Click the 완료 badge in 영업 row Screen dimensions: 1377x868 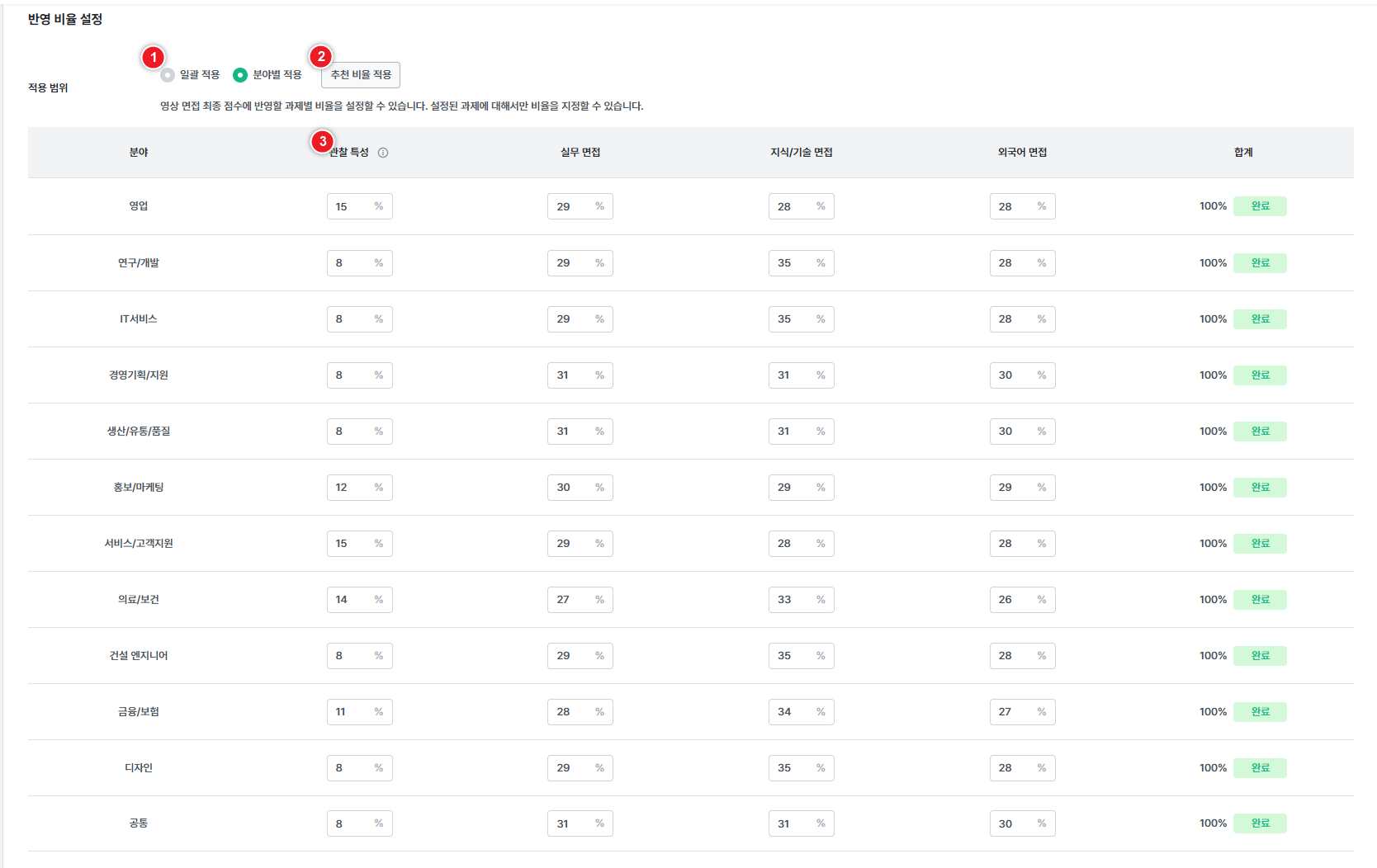point(1259,206)
